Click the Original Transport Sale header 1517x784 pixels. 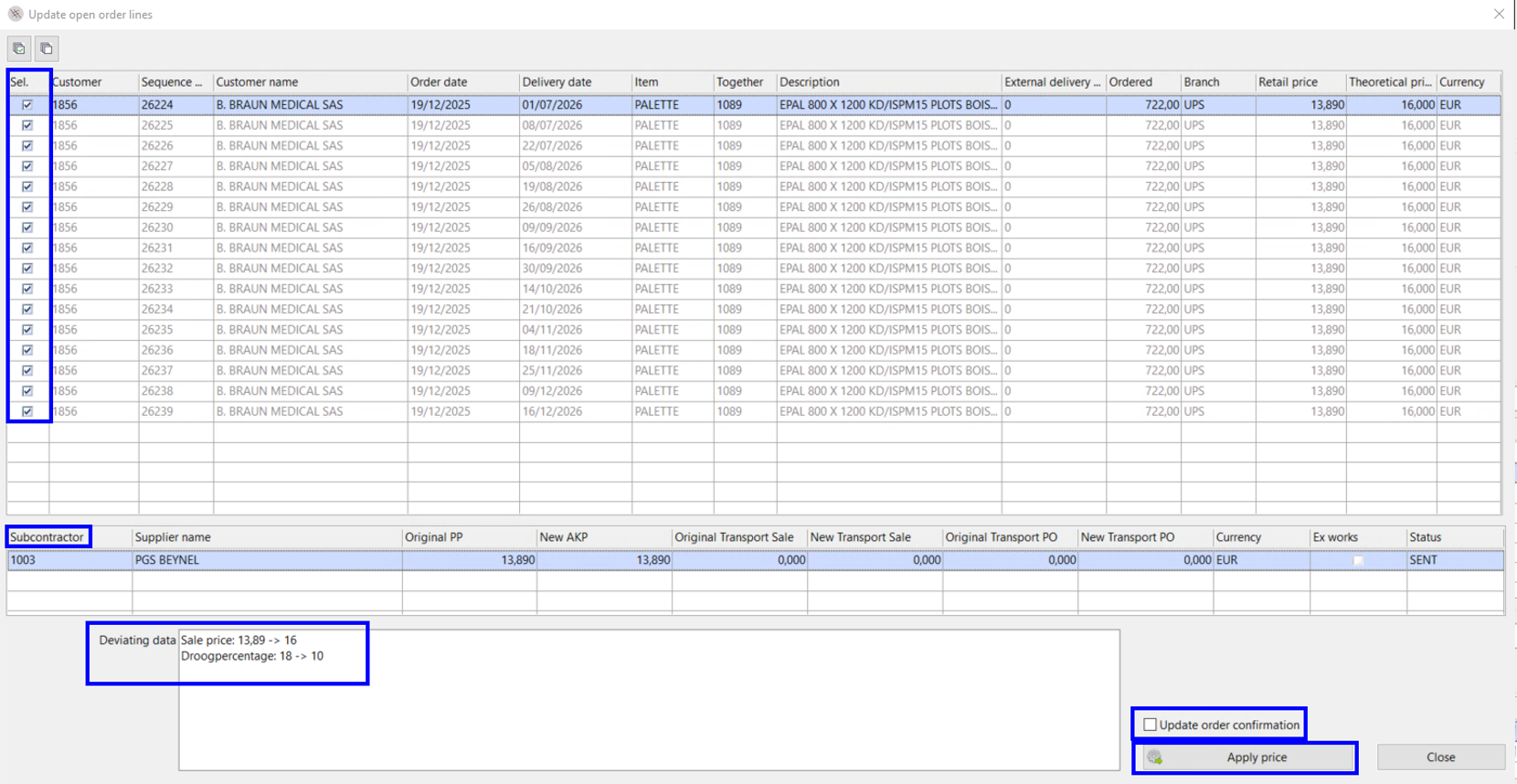coord(739,537)
